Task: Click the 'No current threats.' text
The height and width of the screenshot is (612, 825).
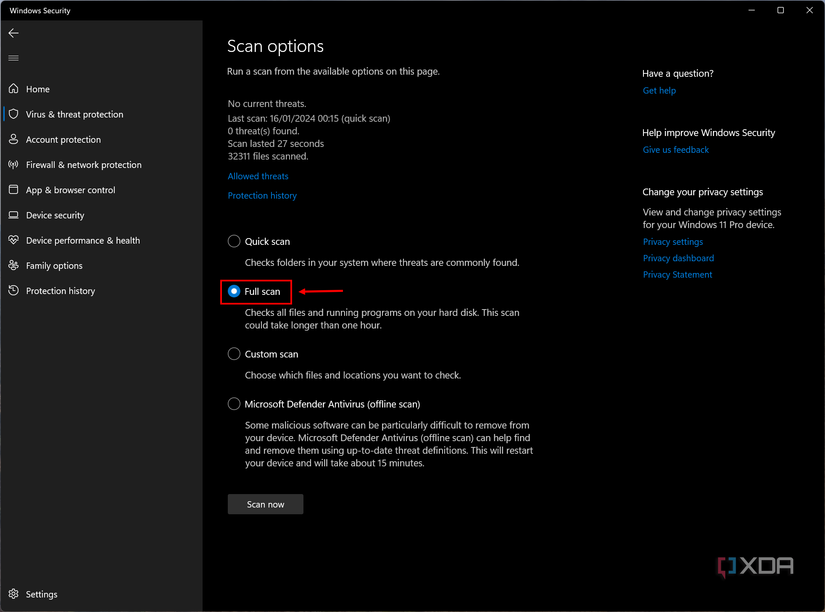Action: point(267,104)
